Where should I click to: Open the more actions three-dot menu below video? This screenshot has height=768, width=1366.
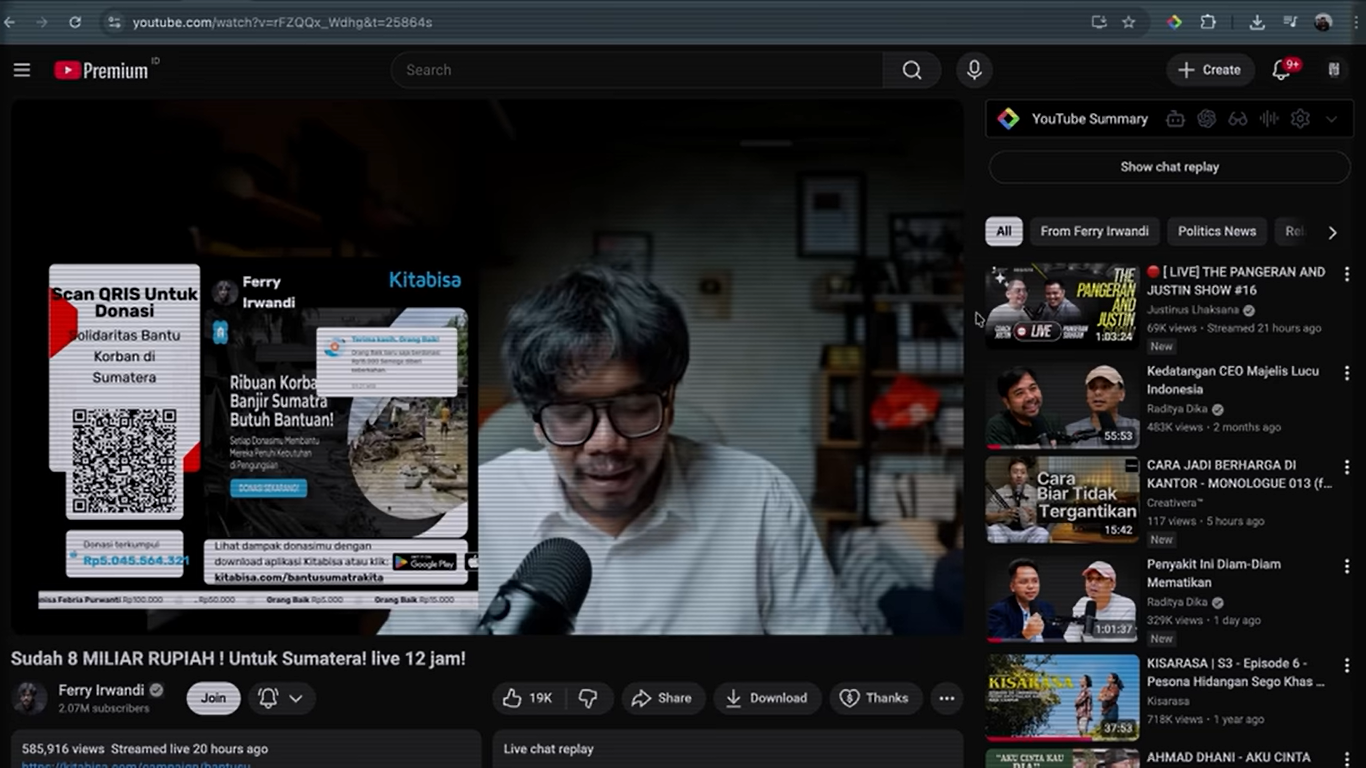(946, 698)
